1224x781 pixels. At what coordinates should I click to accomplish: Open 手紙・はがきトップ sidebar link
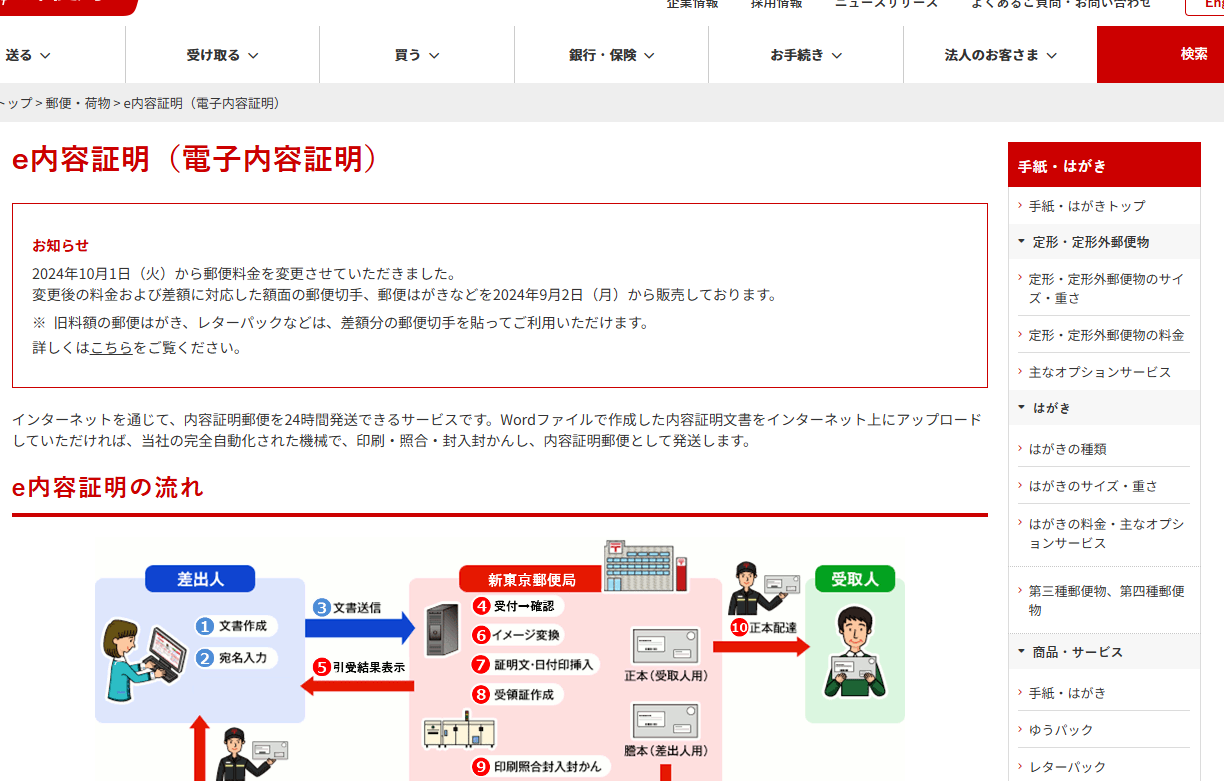coord(1087,205)
